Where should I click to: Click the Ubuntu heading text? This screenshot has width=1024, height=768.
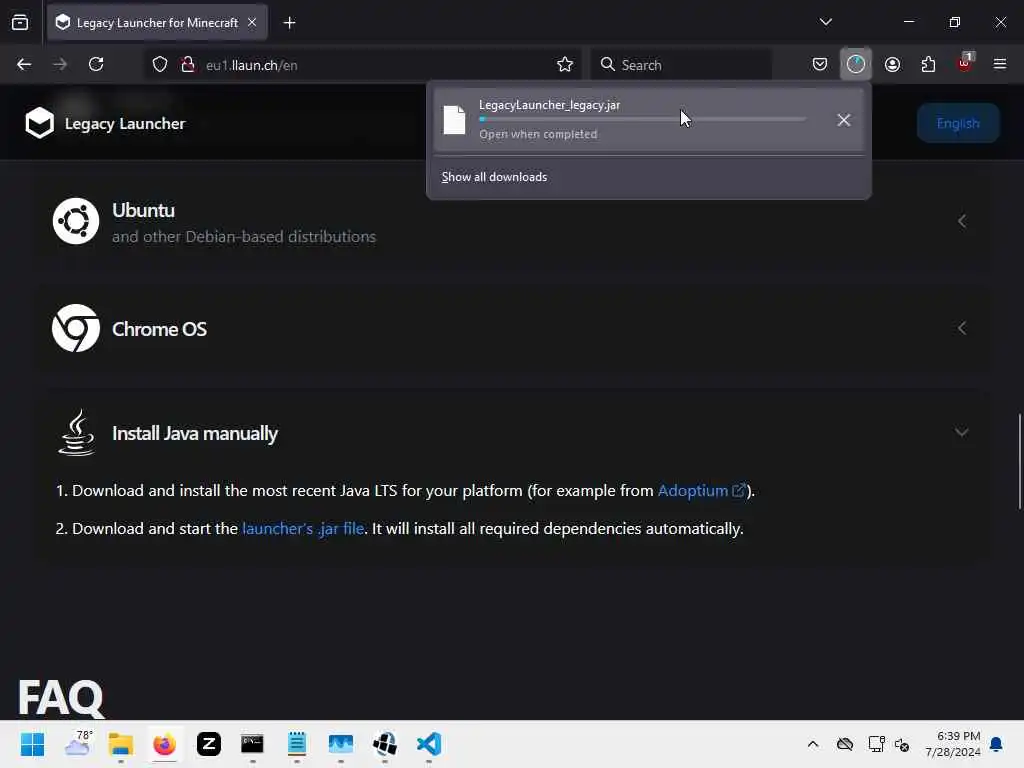coord(144,210)
